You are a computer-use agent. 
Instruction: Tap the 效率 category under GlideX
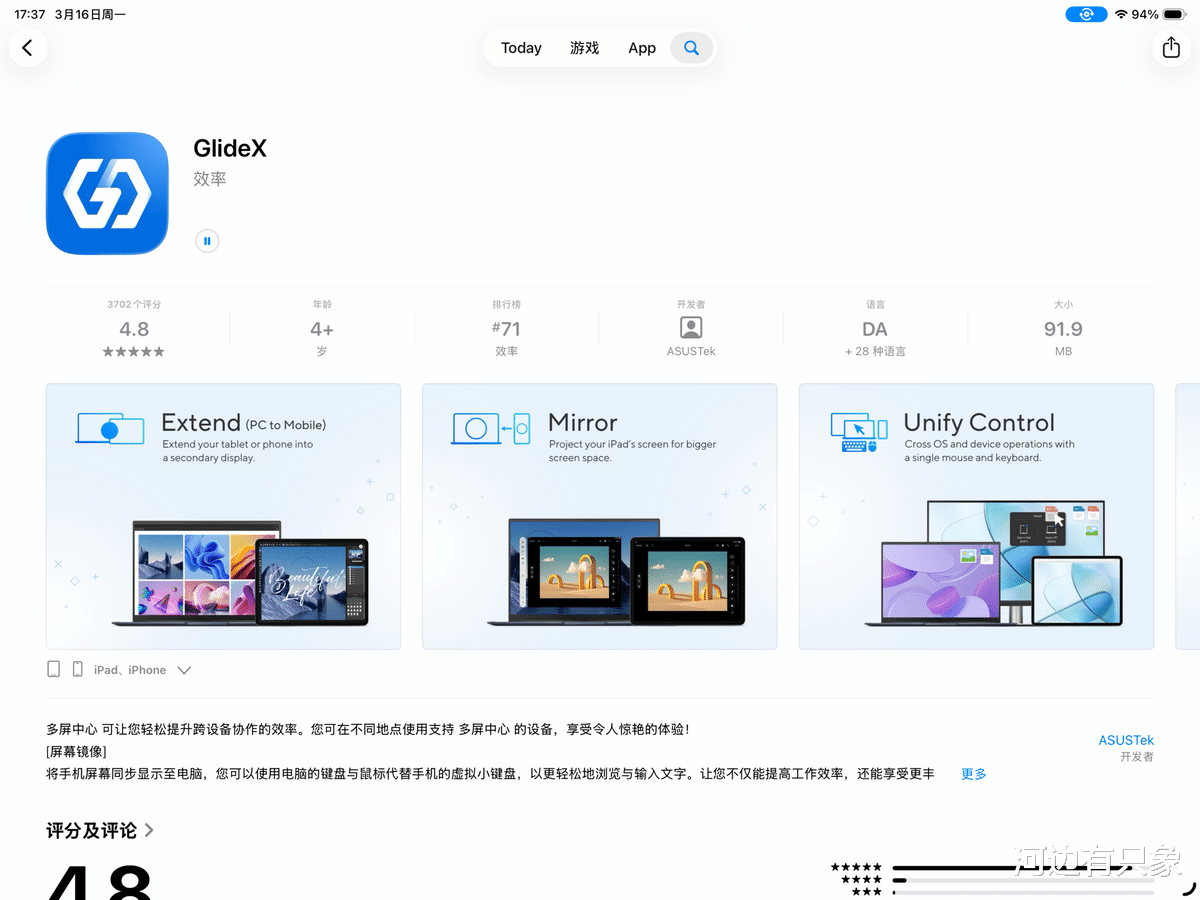[x=210, y=179]
